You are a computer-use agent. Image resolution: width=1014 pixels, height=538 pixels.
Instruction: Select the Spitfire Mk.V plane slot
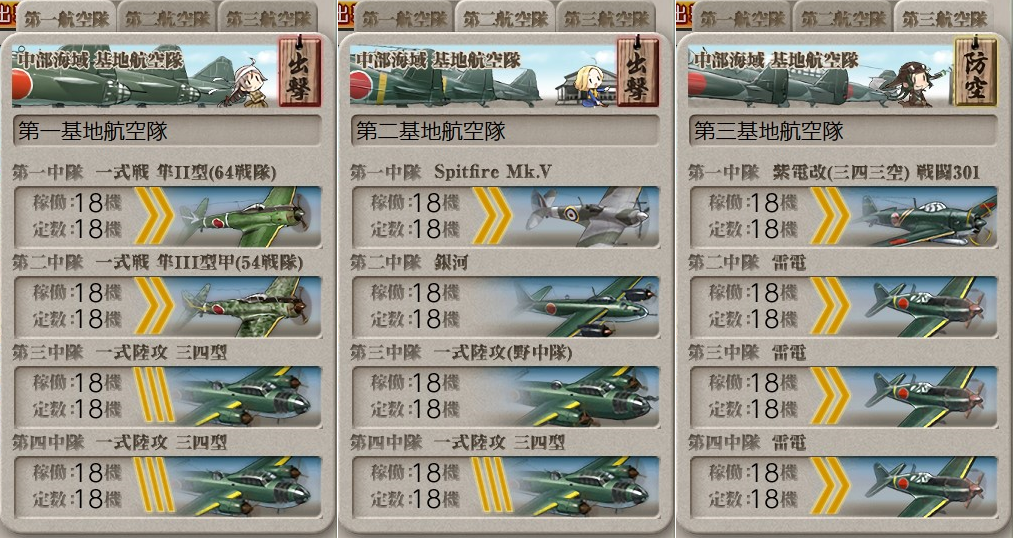(x=506, y=217)
